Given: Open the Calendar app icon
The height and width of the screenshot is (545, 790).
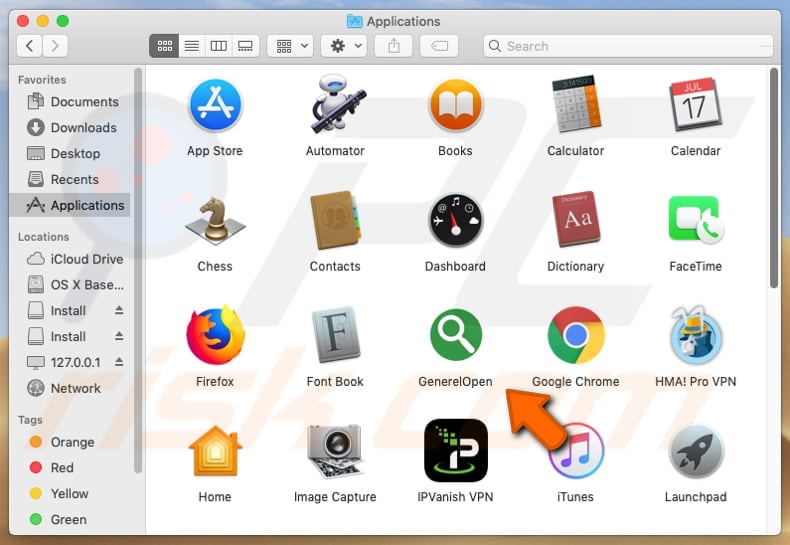Looking at the screenshot, I should pos(695,104).
